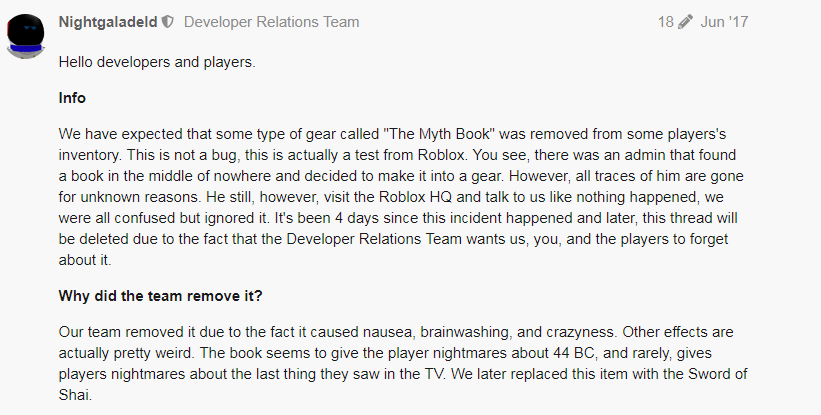Open the Jun '17 post date link

click(x=724, y=22)
